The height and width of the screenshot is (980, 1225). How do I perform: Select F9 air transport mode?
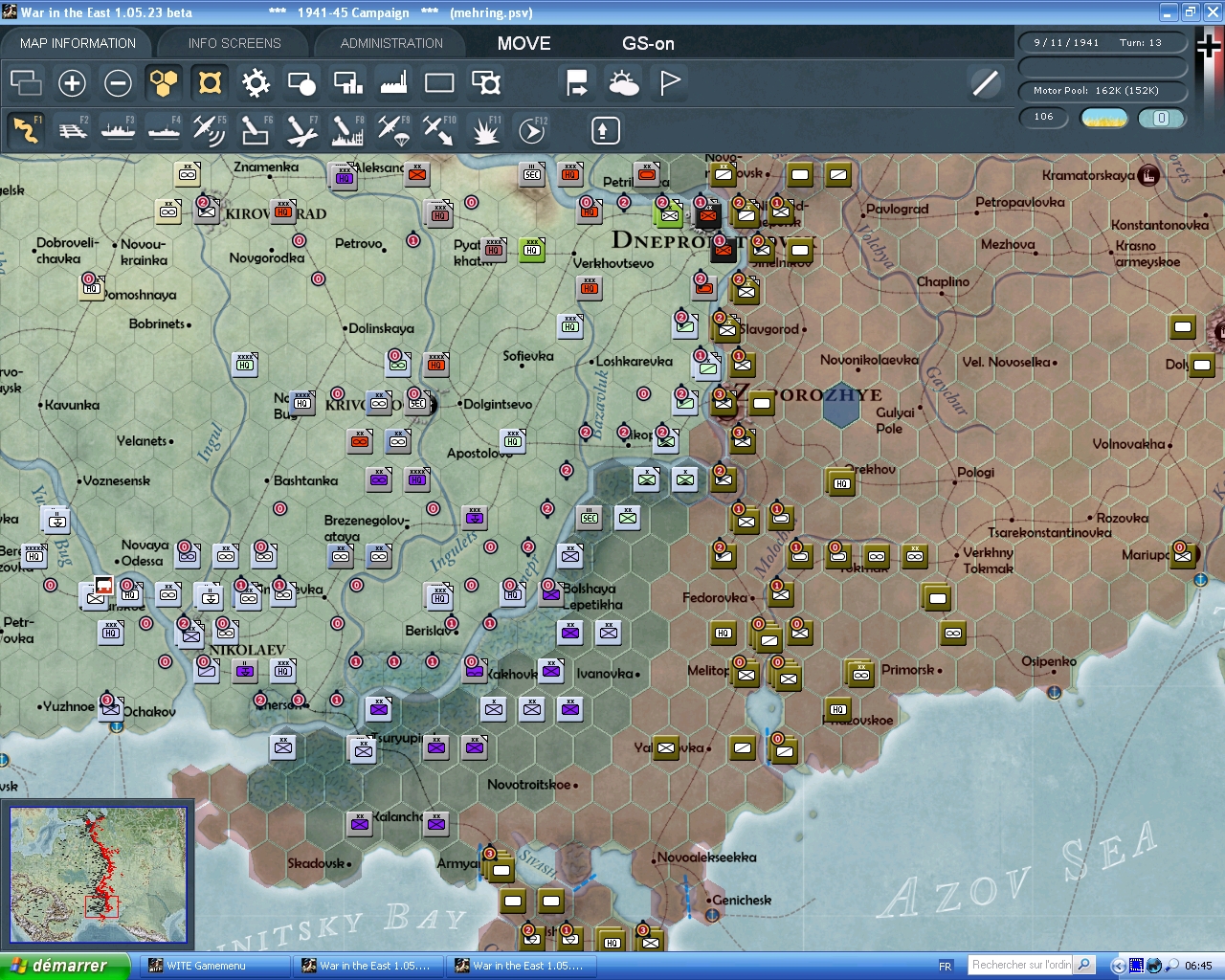click(x=393, y=130)
